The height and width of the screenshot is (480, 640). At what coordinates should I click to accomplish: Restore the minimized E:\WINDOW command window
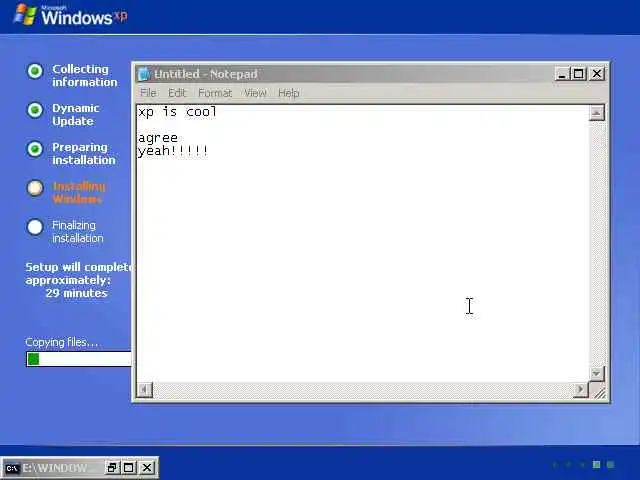(x=111, y=468)
